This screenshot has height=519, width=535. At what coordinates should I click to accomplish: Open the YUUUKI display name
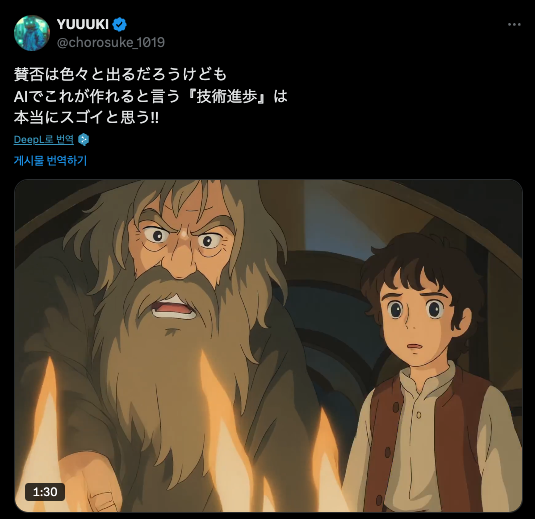click(x=83, y=24)
